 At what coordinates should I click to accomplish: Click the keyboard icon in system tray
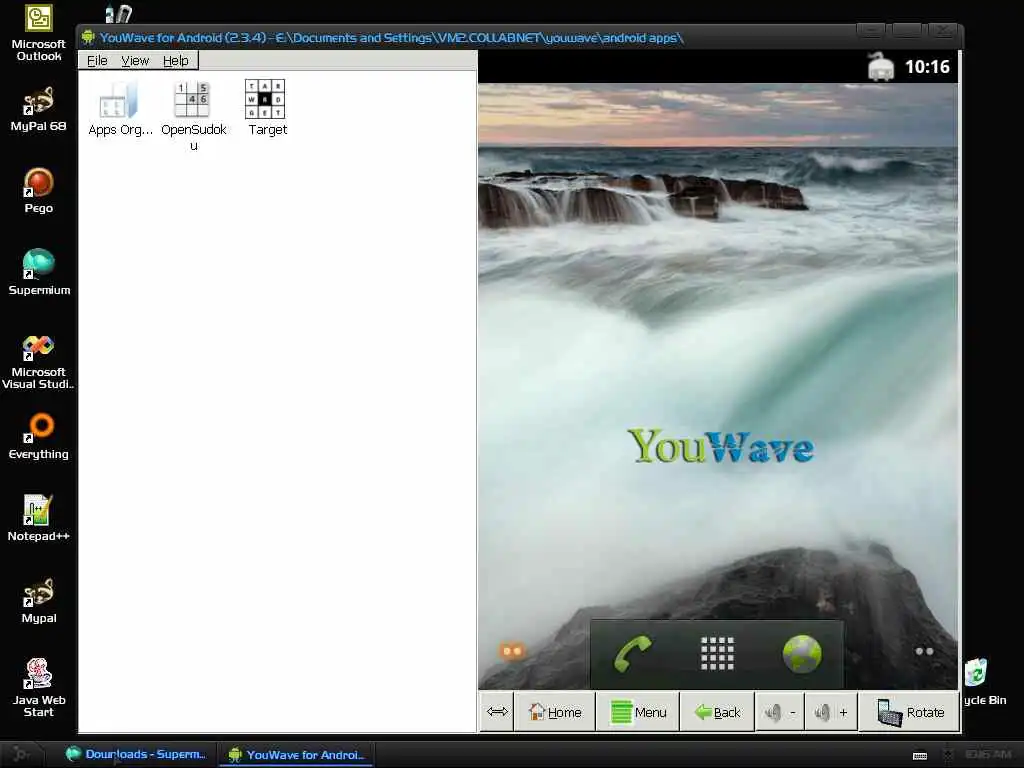click(x=920, y=755)
